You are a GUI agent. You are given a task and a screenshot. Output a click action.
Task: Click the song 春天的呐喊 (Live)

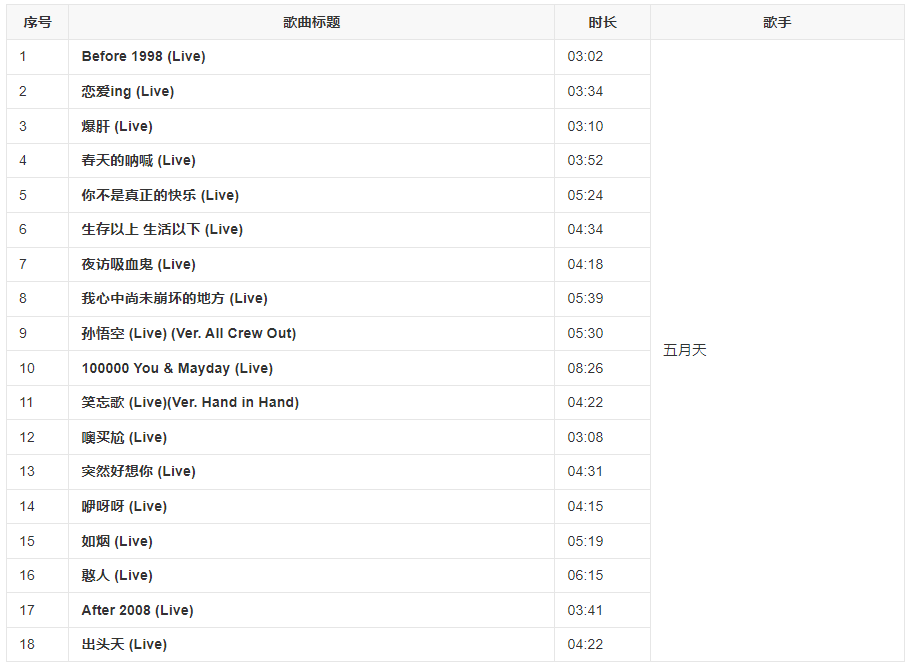pos(138,161)
